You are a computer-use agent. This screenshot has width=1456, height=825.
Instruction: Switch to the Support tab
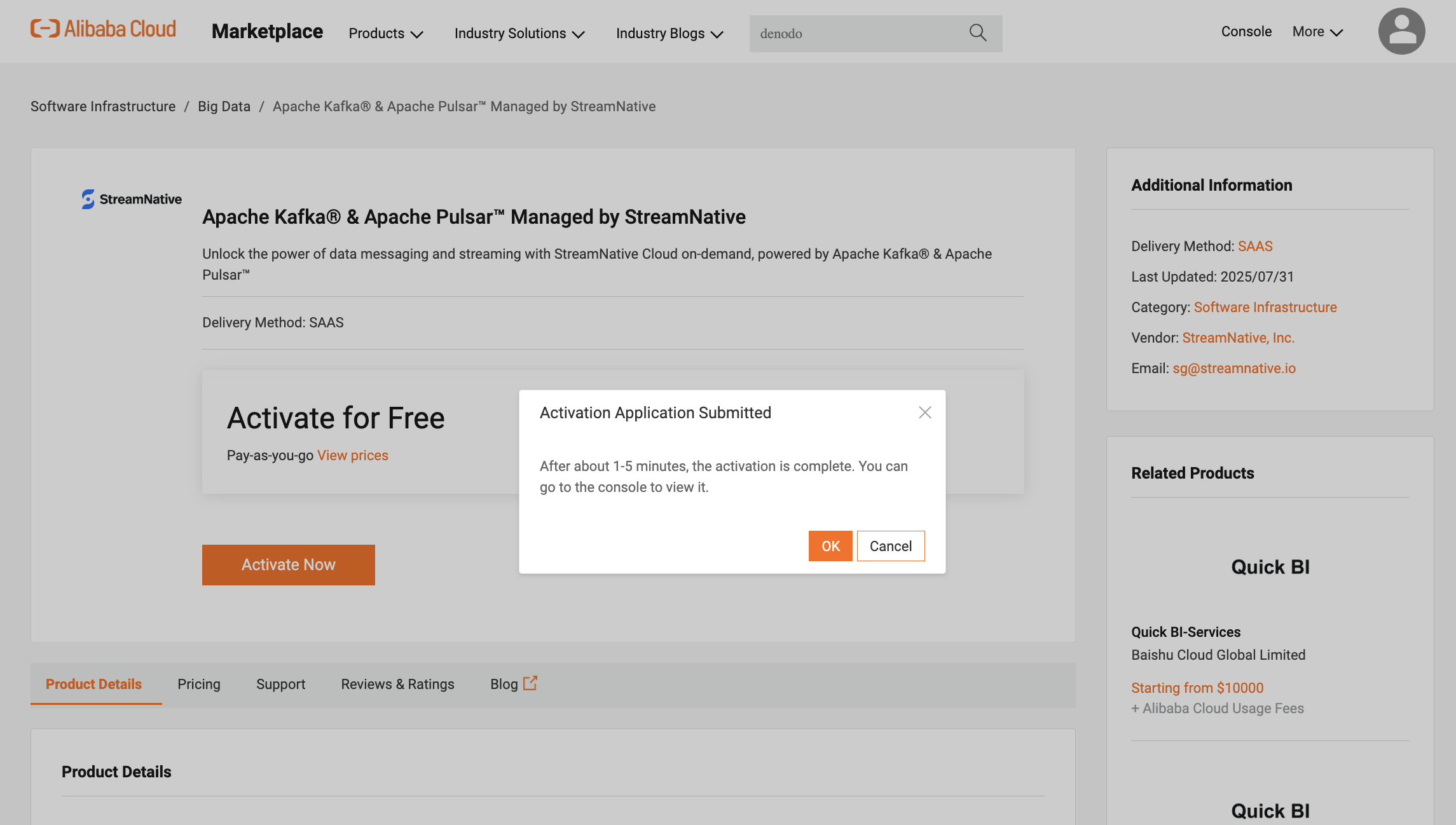280,684
